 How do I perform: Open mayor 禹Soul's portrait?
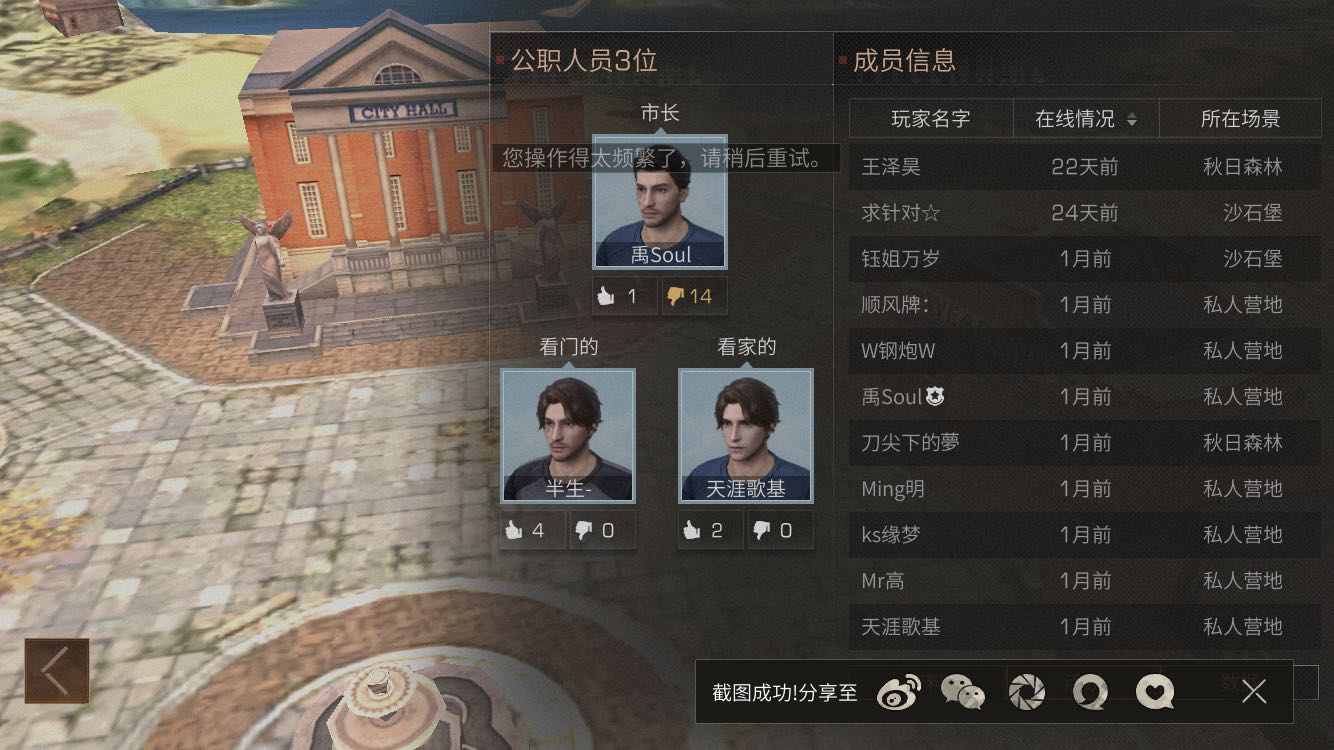(x=660, y=203)
